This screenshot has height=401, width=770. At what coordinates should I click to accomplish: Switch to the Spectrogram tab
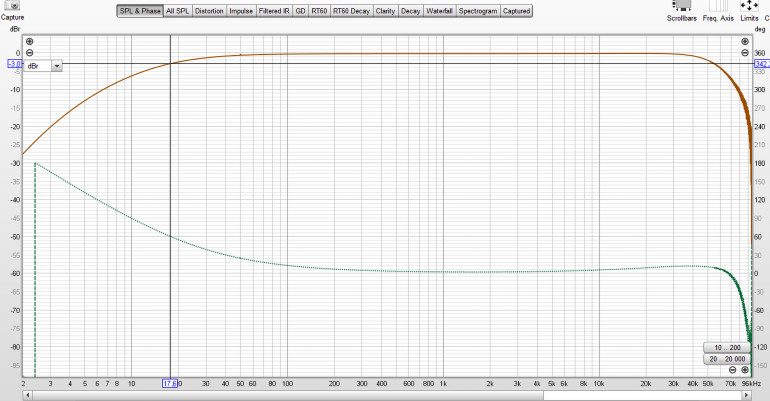(x=477, y=11)
